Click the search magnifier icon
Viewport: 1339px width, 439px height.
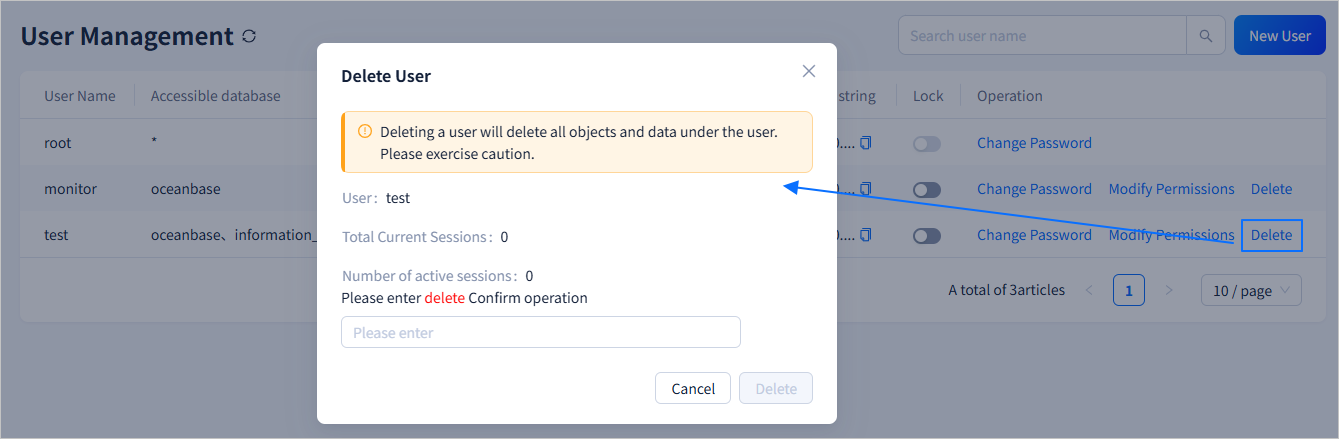[1206, 36]
